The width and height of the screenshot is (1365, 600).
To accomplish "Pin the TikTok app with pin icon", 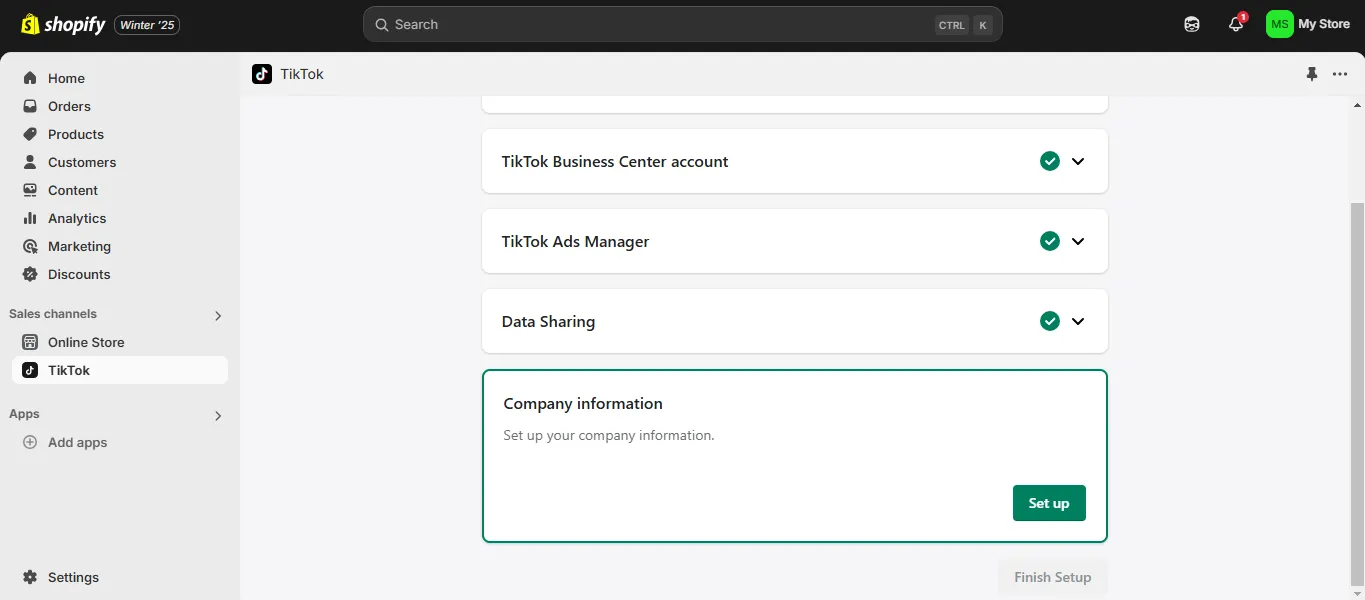I will (x=1312, y=74).
